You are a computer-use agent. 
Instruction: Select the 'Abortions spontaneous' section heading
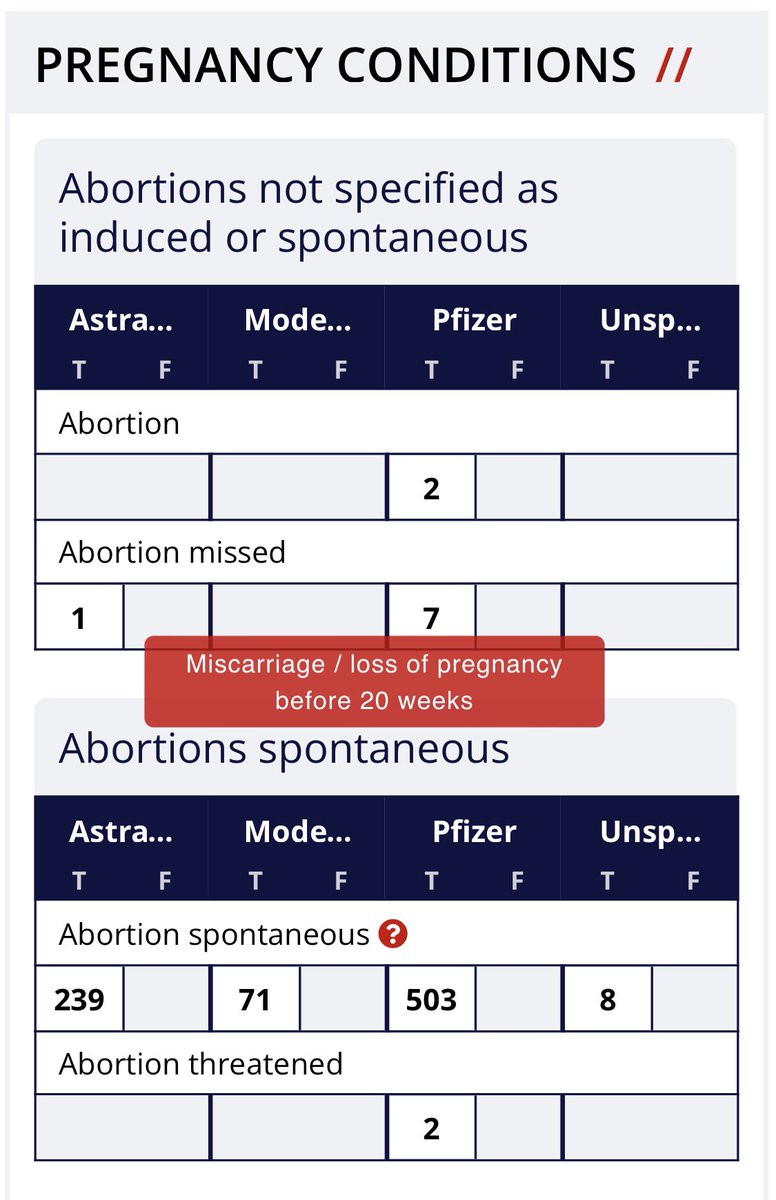(284, 748)
